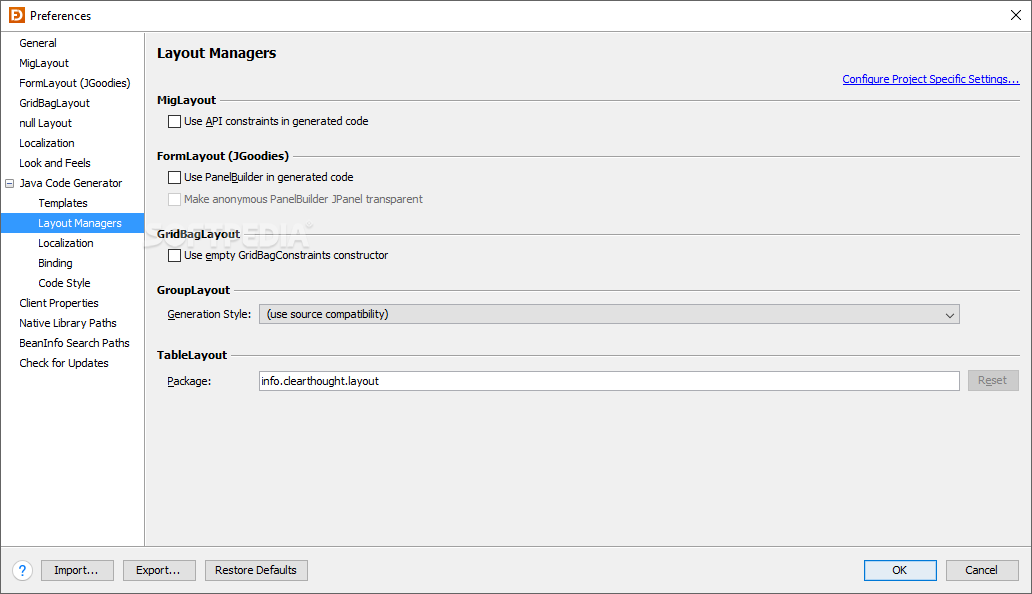Collapse the Java Code Generator tree node
This screenshot has height=594, width=1032.
pos(10,183)
